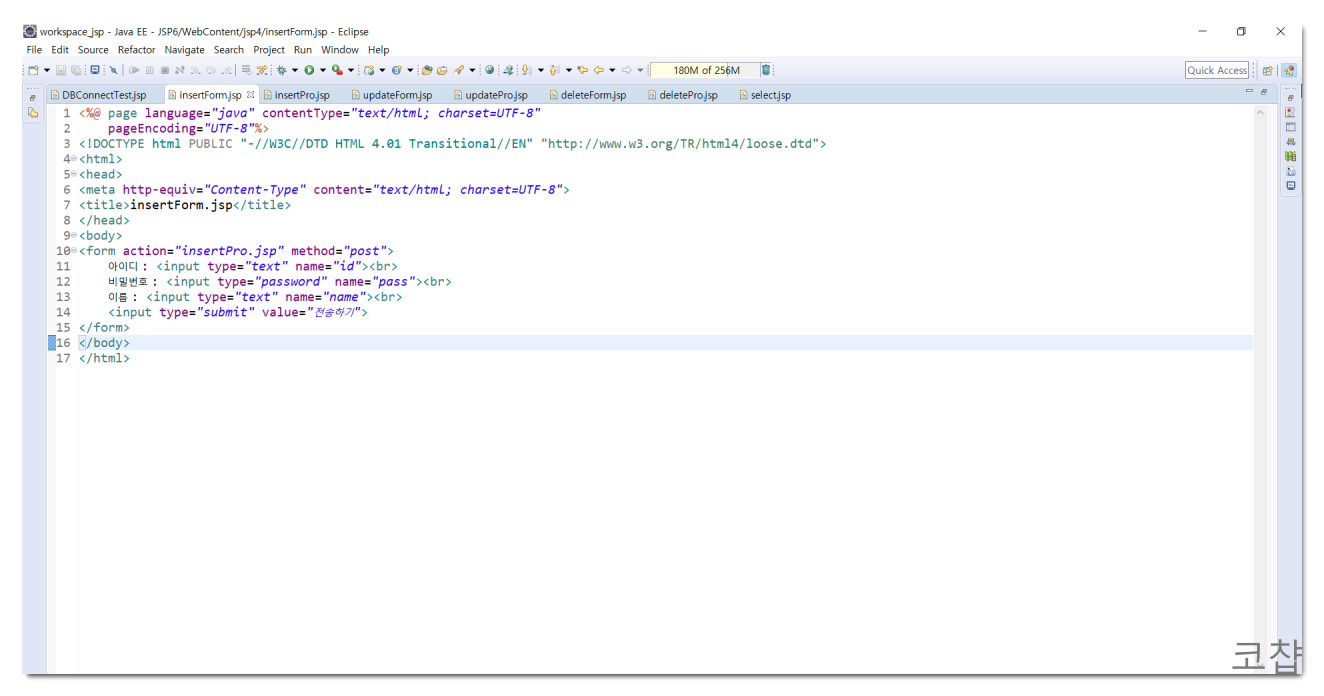Click the Previous Annotation icon
This screenshot has height=696, width=1324.
tap(554, 70)
